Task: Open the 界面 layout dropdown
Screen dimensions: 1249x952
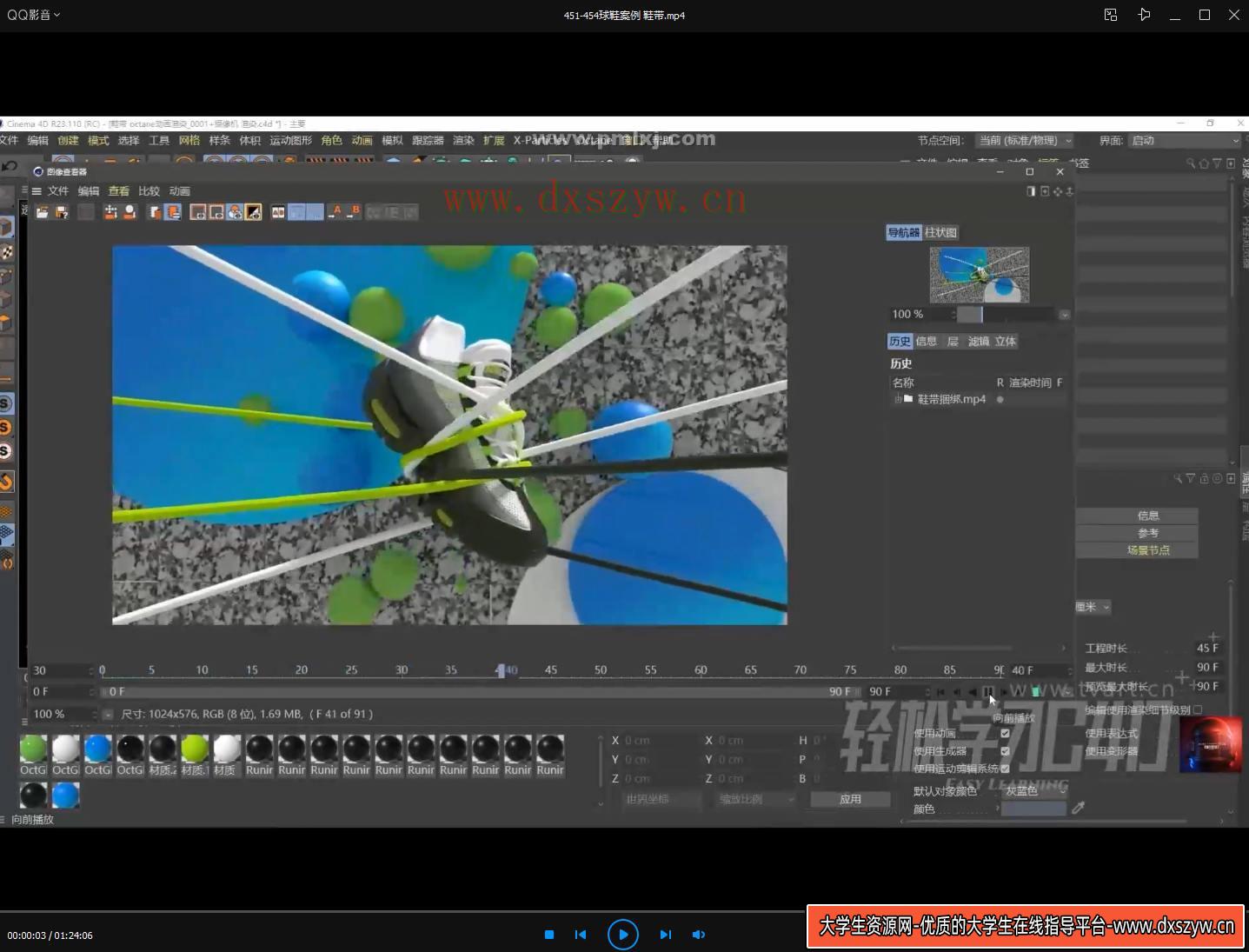Action: [x=1185, y=141]
